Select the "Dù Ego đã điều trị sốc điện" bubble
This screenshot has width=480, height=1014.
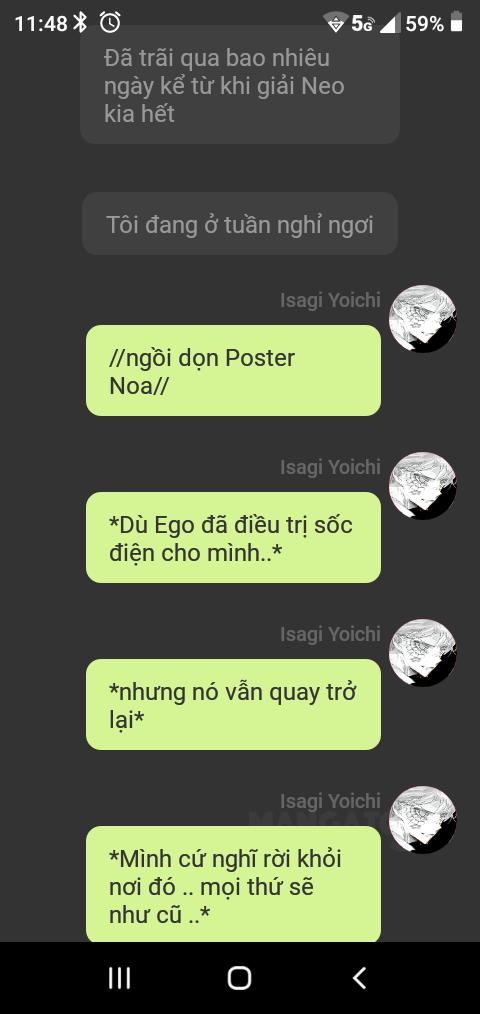(x=233, y=537)
